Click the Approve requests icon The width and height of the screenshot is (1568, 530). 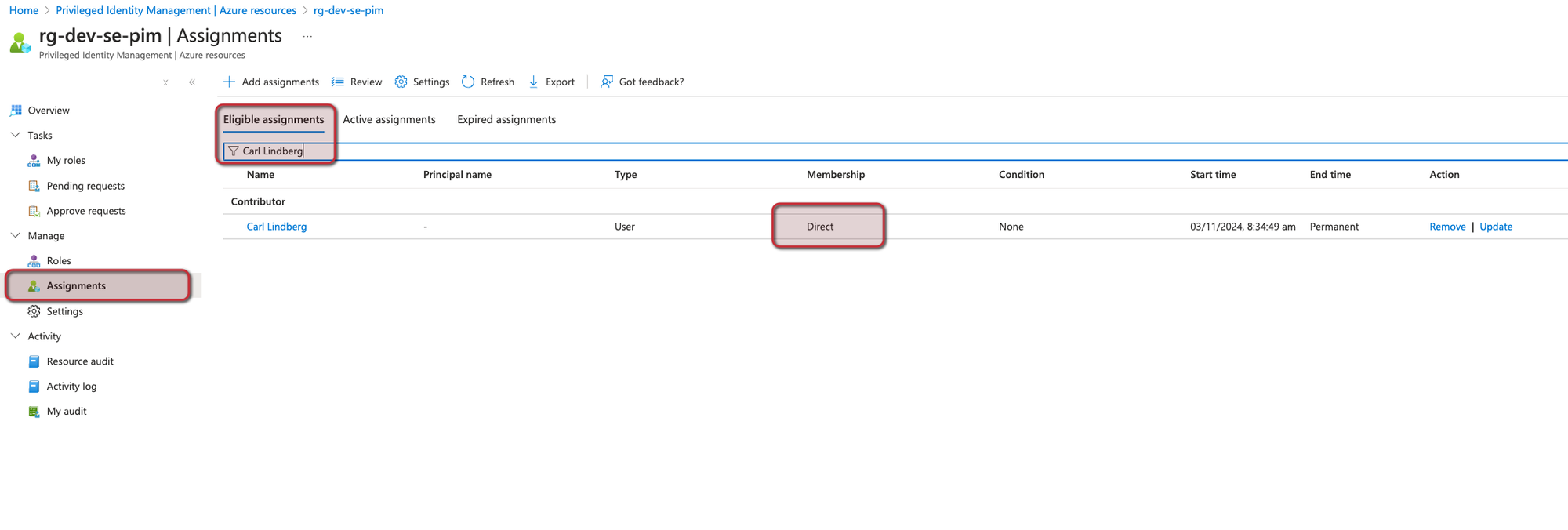34,211
